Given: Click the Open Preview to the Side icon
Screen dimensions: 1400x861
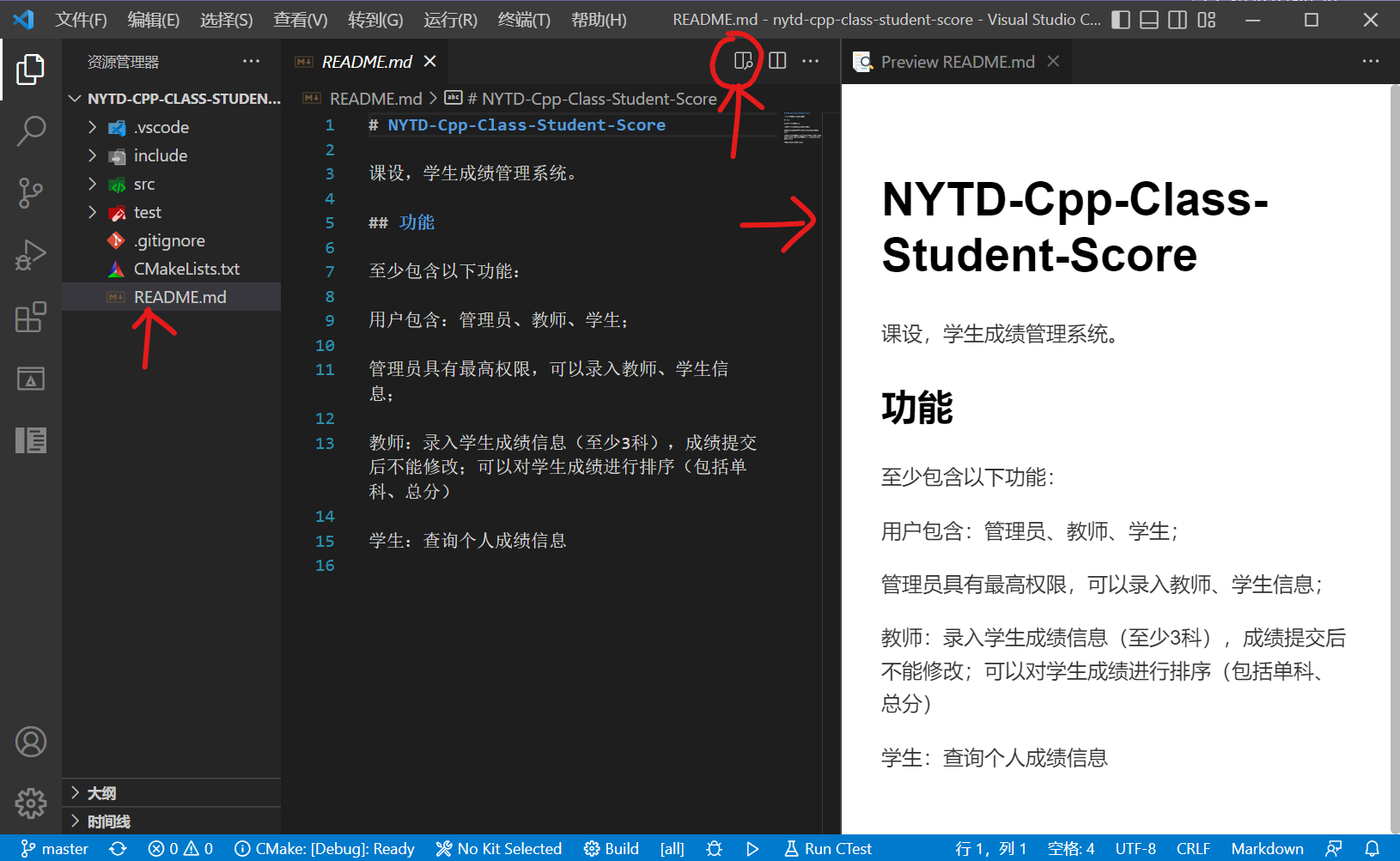Looking at the screenshot, I should click(743, 61).
